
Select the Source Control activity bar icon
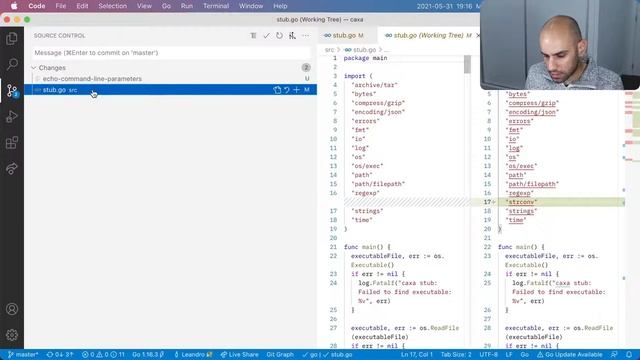[12, 90]
